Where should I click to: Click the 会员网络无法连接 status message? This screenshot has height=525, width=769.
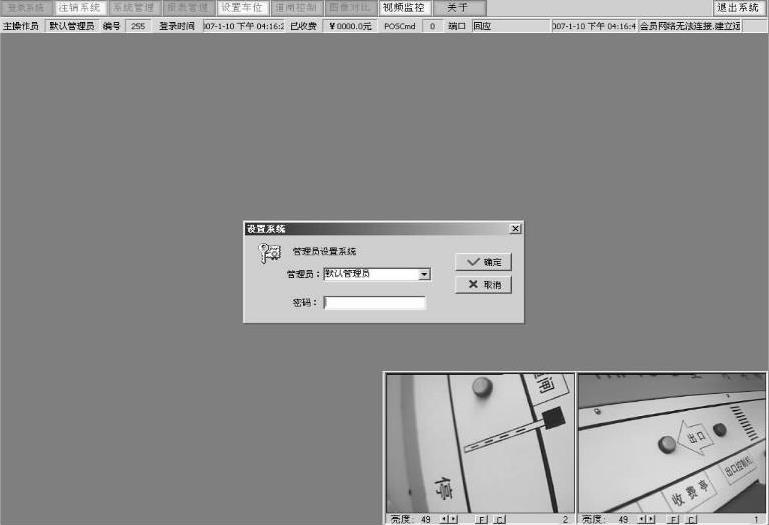point(690,26)
